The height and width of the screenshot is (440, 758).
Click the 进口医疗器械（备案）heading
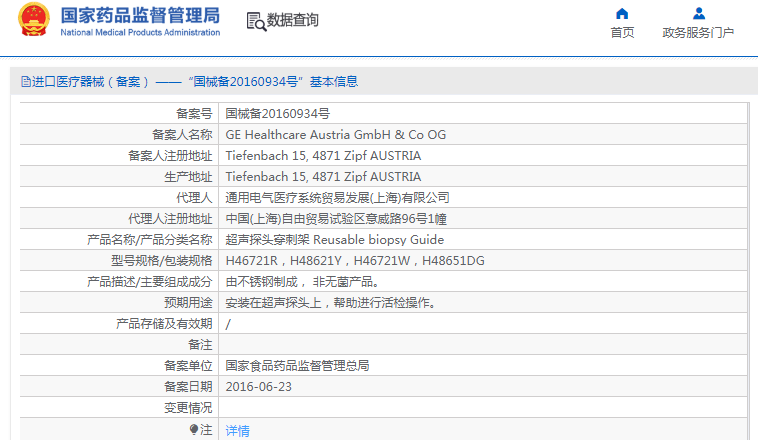point(90,82)
